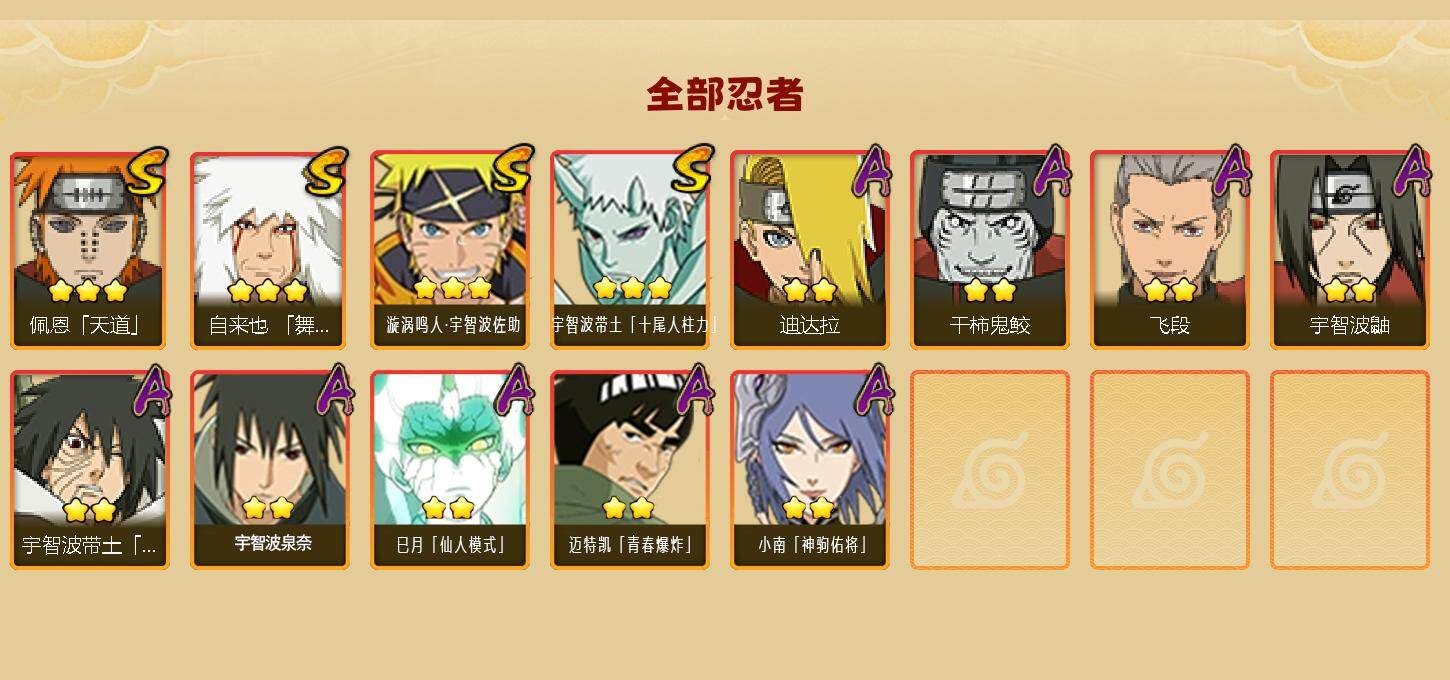Click the S rank badge on 自来也
This screenshot has width=1450, height=680.
(327, 171)
